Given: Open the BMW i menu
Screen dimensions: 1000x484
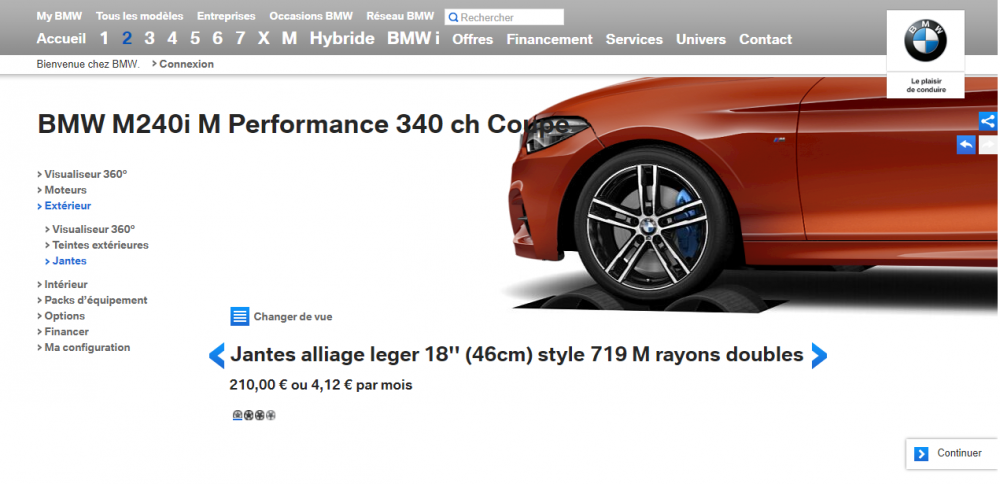Looking at the screenshot, I should pyautogui.click(x=413, y=39).
